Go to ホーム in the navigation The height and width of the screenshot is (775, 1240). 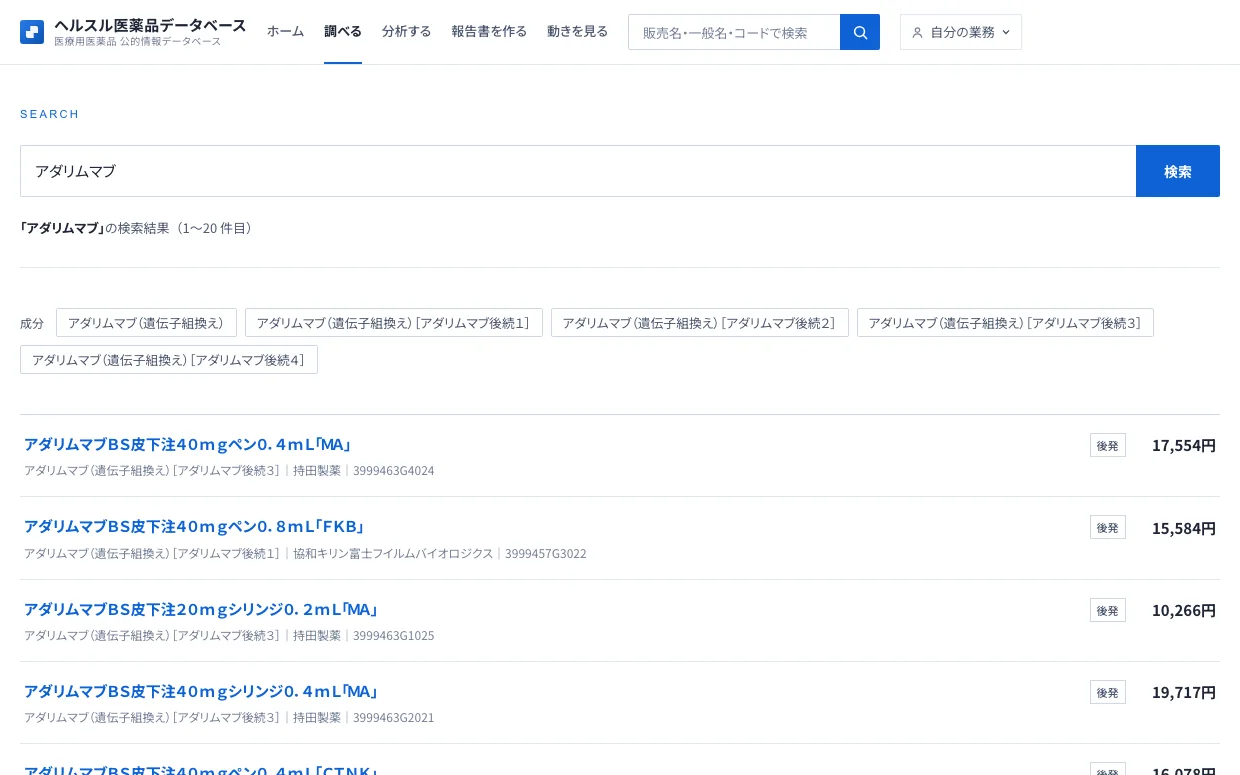coord(285,31)
